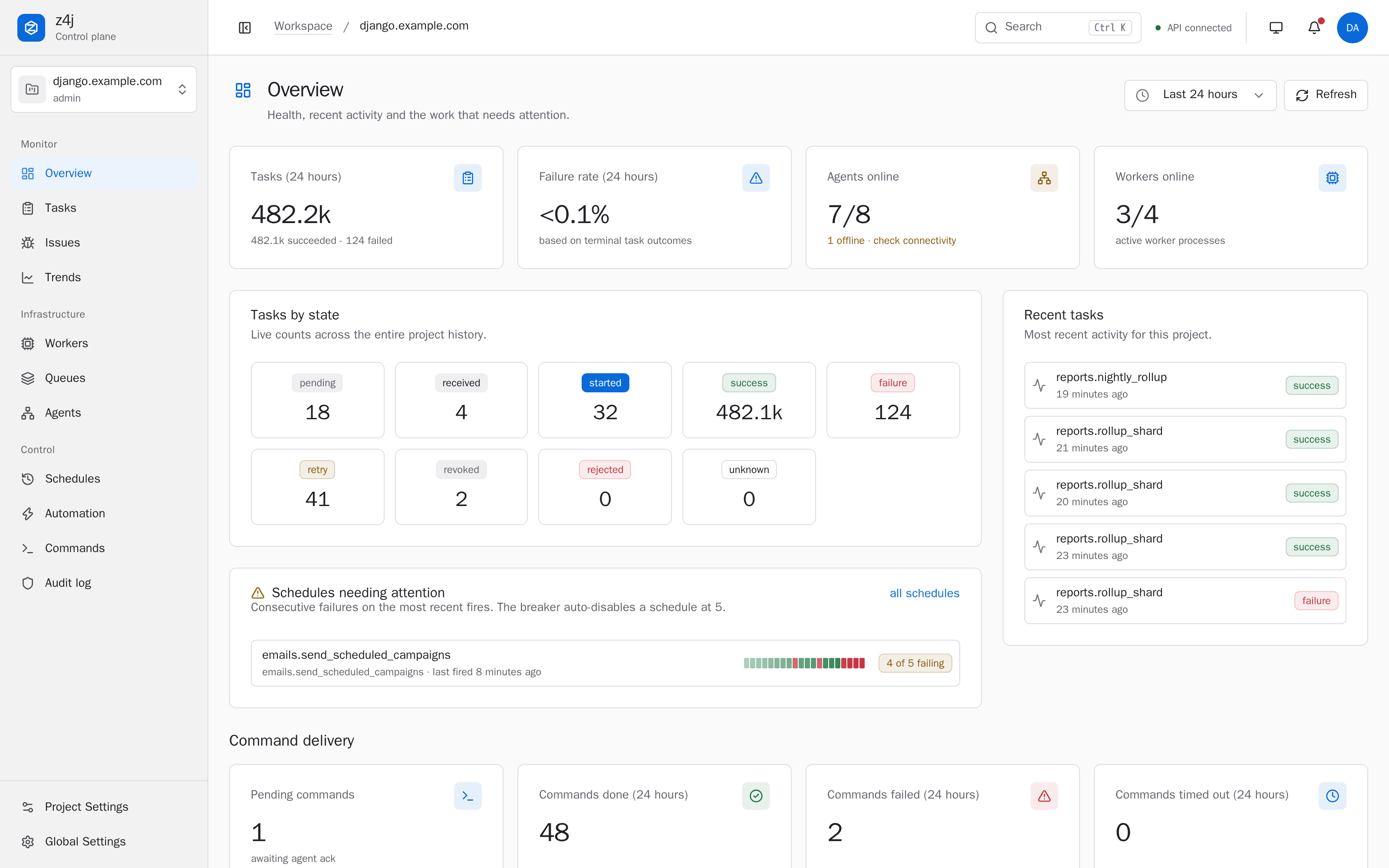Open Commands in the sidebar
This screenshot has height=868, width=1389.
tap(104, 548)
